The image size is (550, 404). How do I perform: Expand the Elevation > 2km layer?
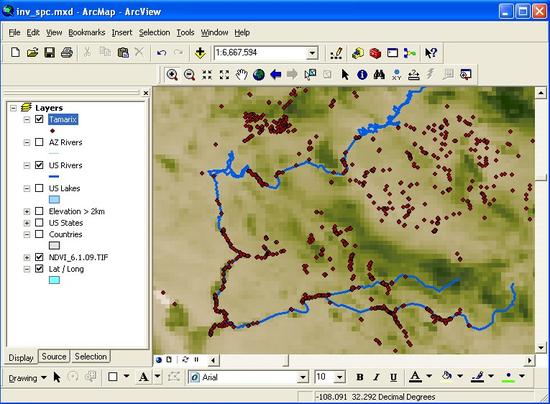[27, 211]
